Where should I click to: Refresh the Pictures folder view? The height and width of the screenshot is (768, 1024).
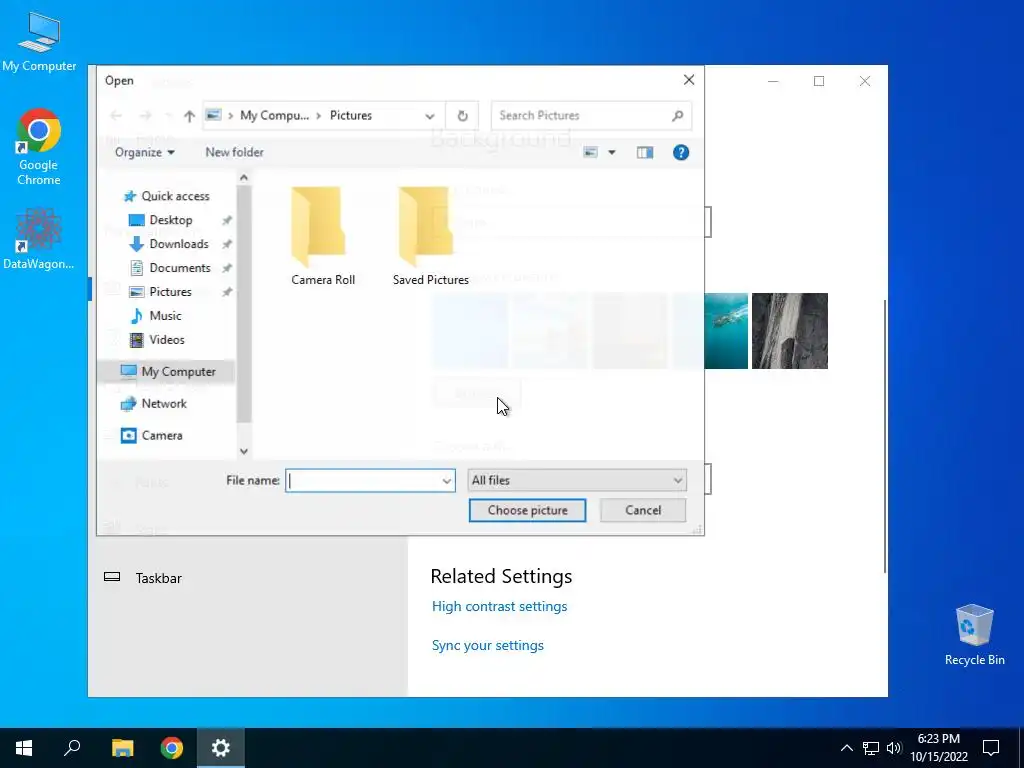(x=462, y=116)
